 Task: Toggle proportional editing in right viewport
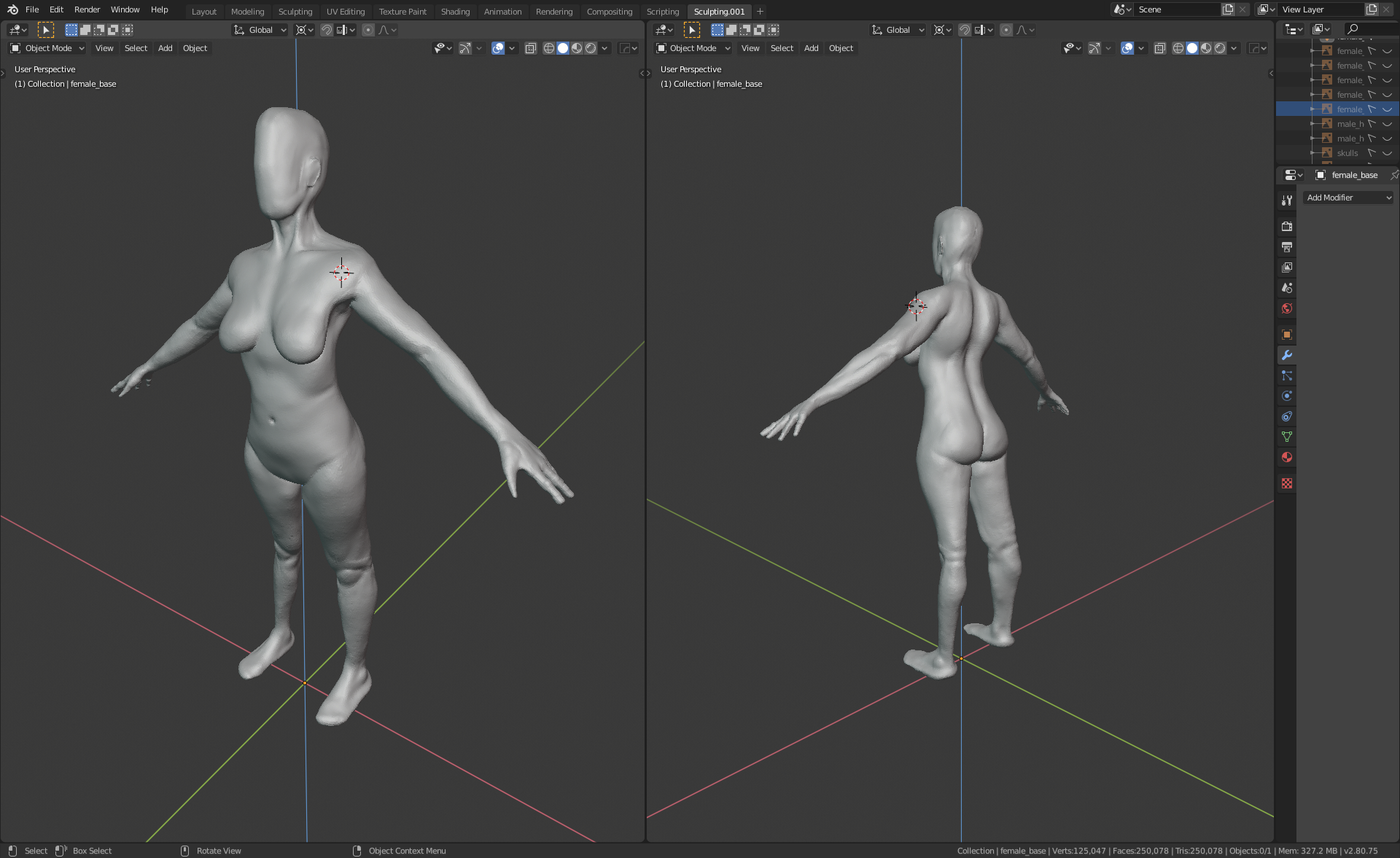[1006, 30]
